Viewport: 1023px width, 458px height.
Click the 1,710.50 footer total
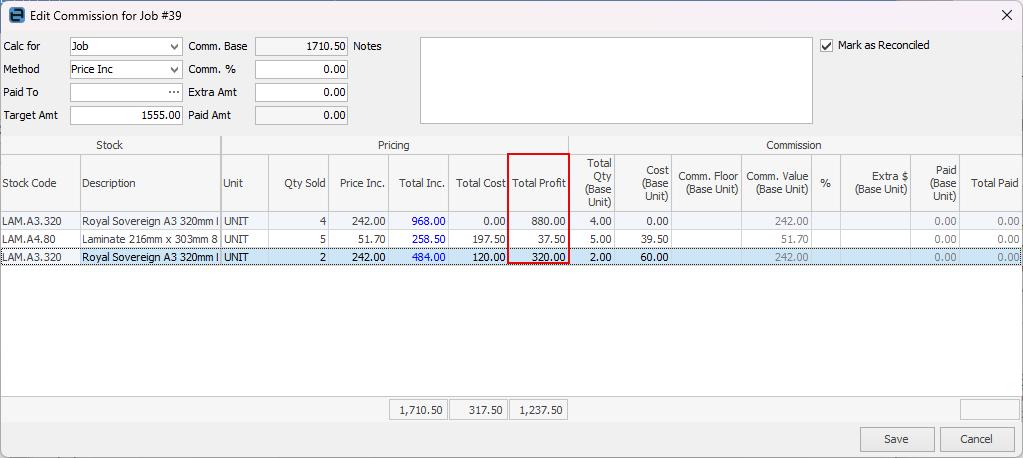pyautogui.click(x=418, y=410)
